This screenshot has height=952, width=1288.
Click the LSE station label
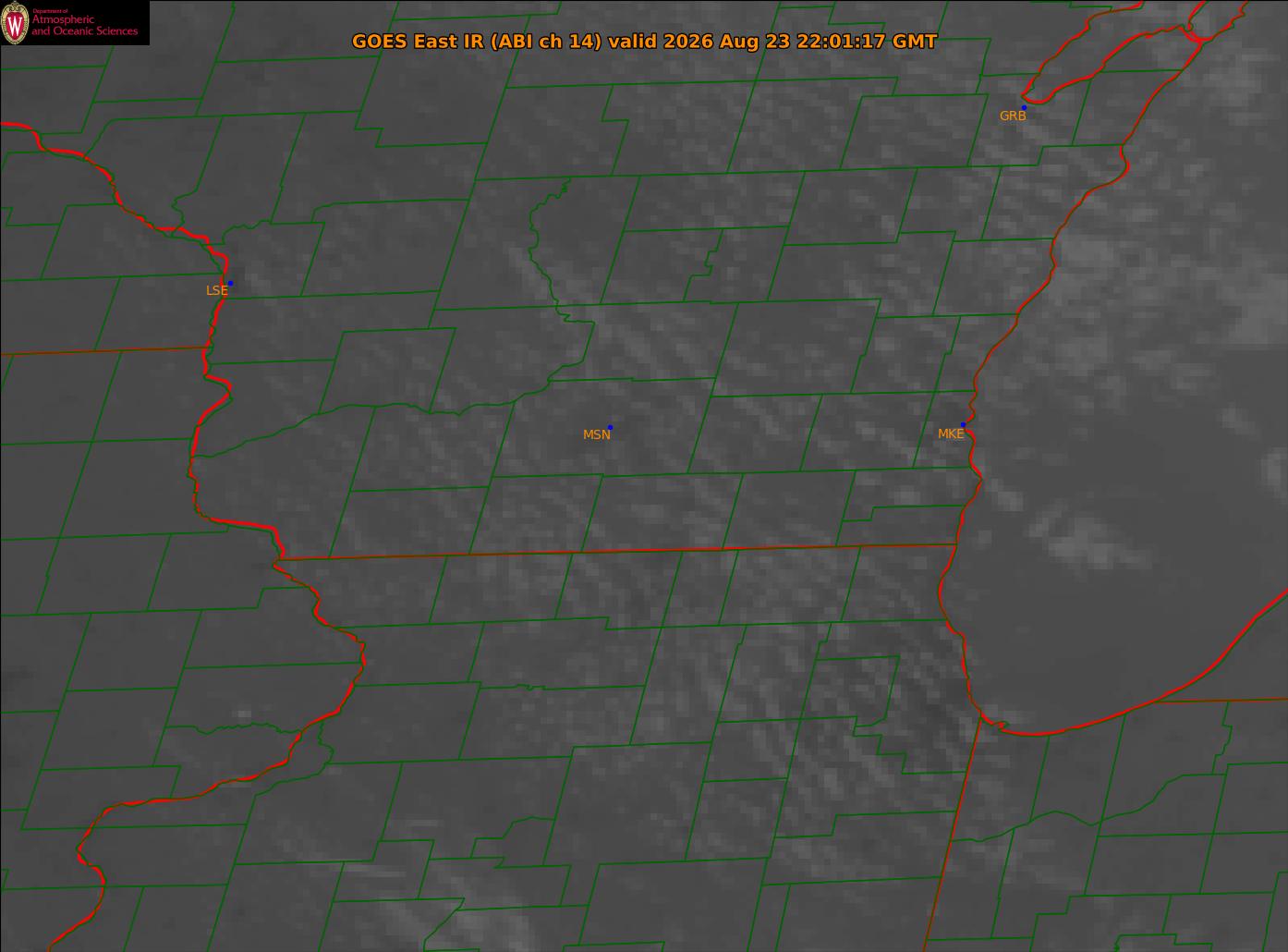(x=216, y=290)
